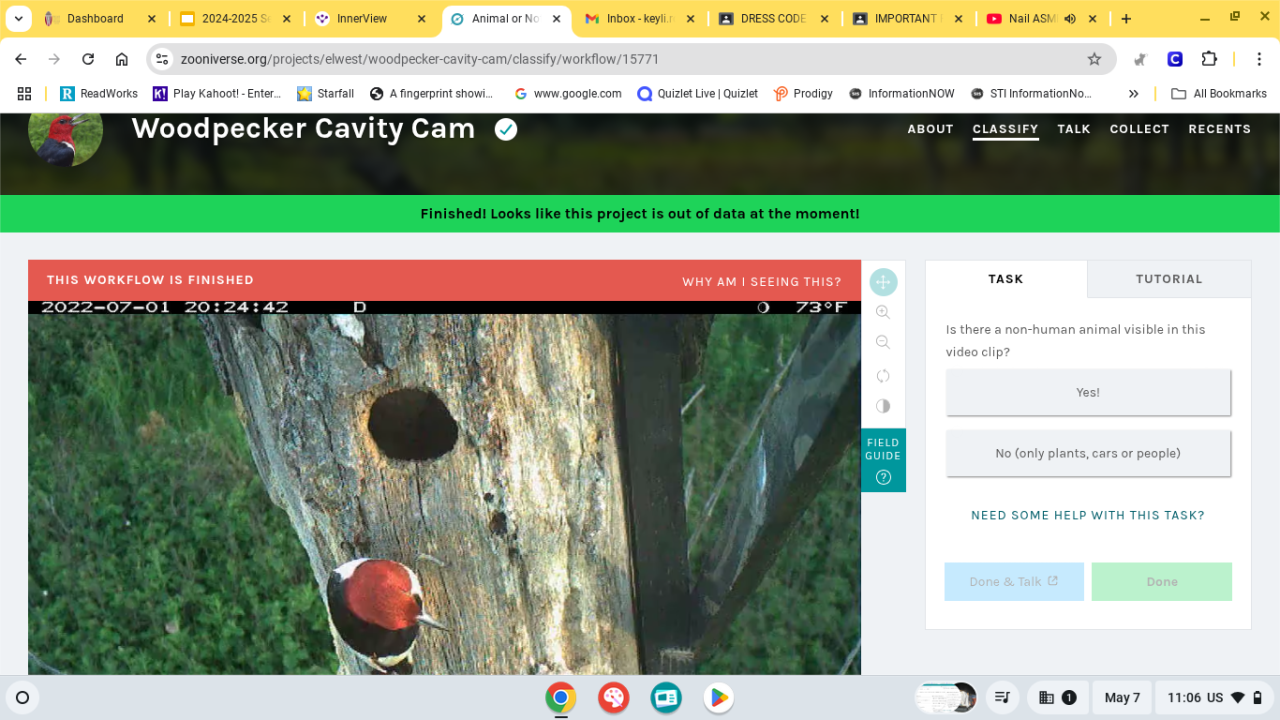Go to the browser home page
Image resolution: width=1280 pixels, height=720 pixels.
tap(122, 59)
